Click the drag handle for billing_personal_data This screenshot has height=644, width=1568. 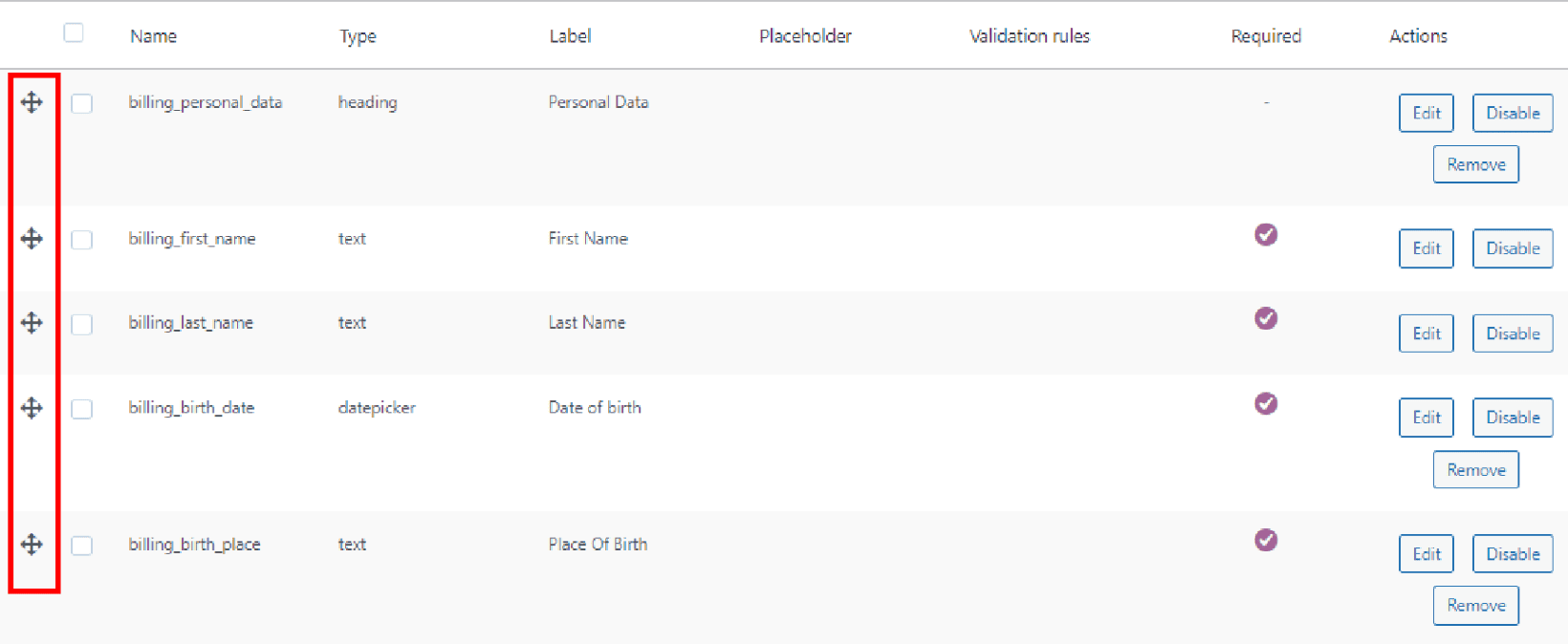(32, 102)
